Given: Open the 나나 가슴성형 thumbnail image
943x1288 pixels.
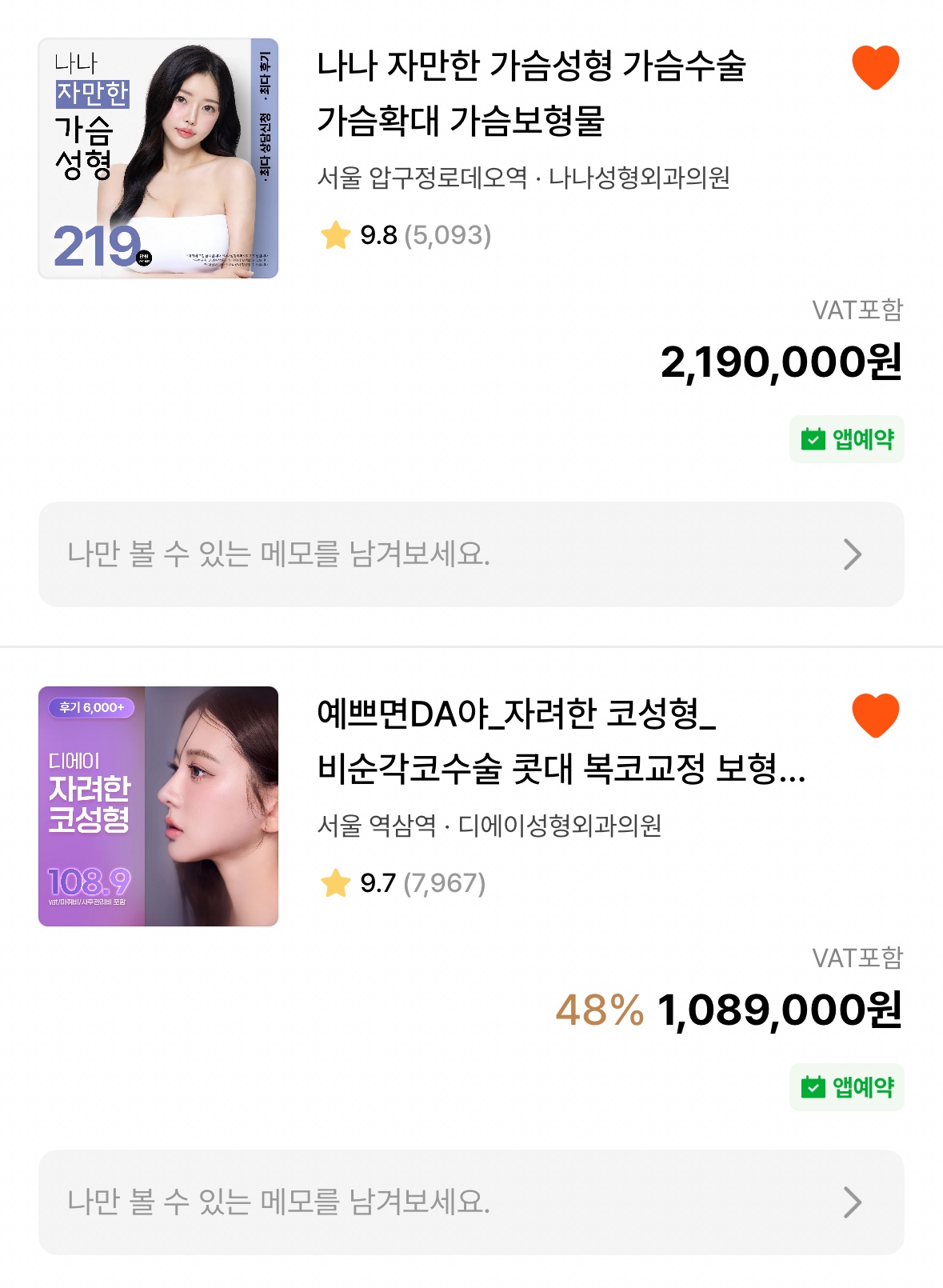Looking at the screenshot, I should 158,158.
